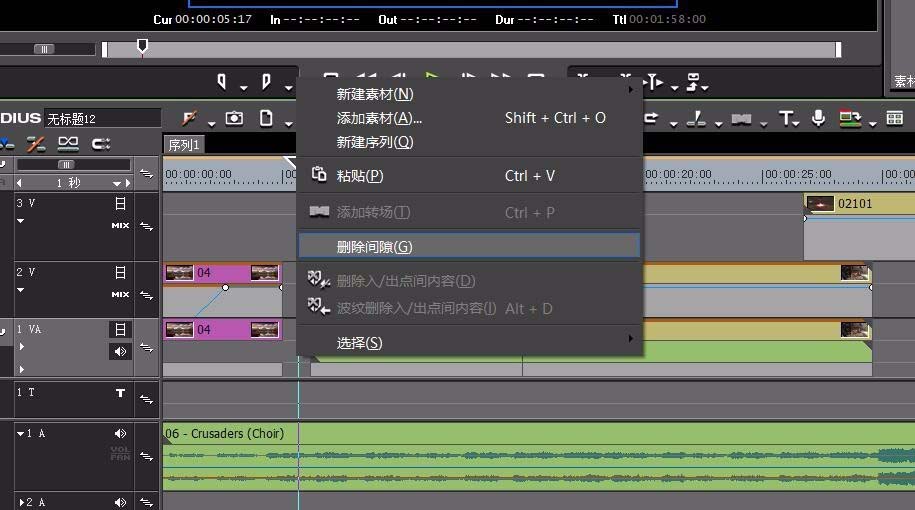Click the grid layout icon at the toolbar's right end
Image resolution: width=915 pixels, height=510 pixels.
click(895, 118)
